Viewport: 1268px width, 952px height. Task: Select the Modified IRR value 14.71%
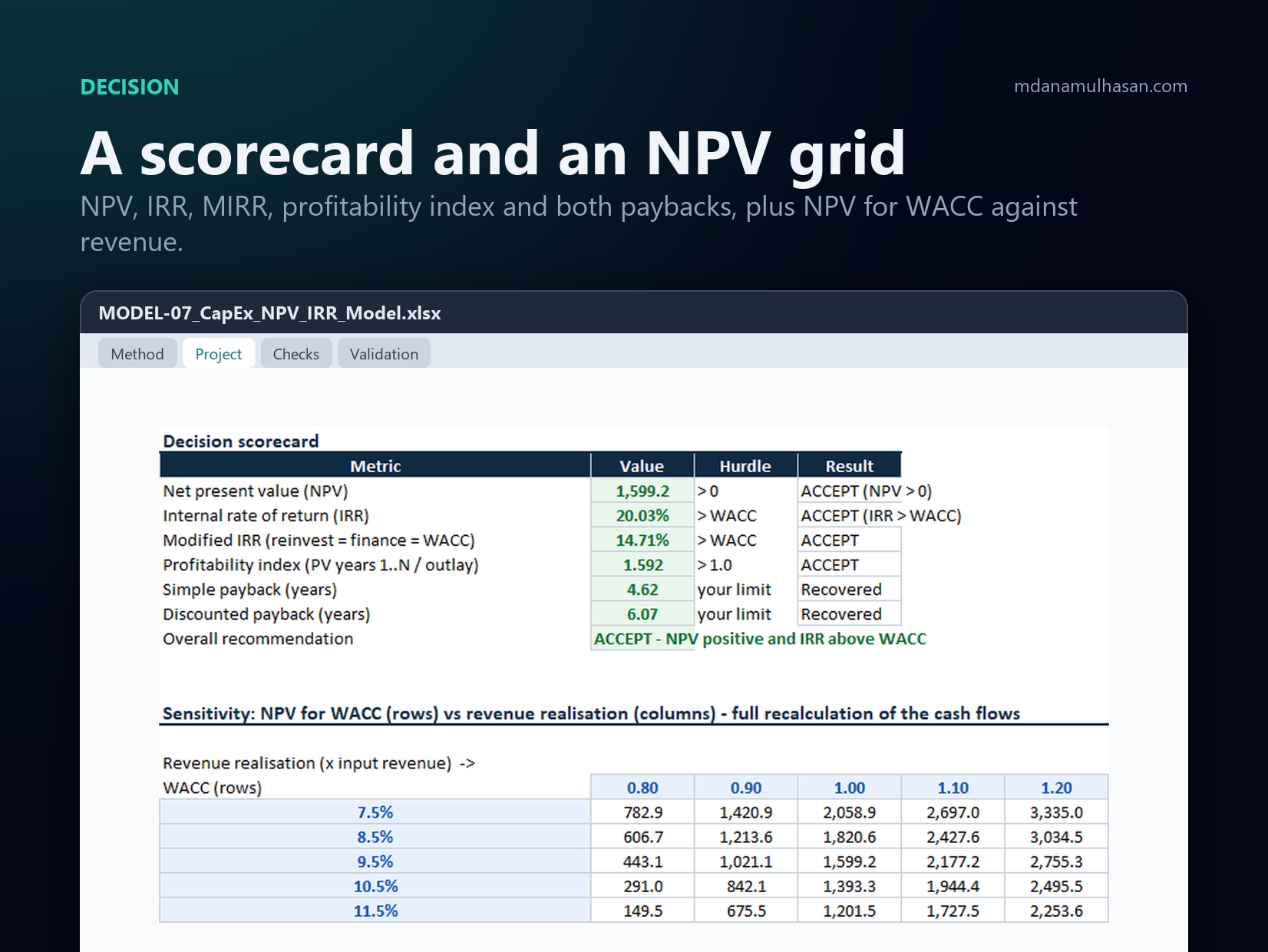coord(642,540)
